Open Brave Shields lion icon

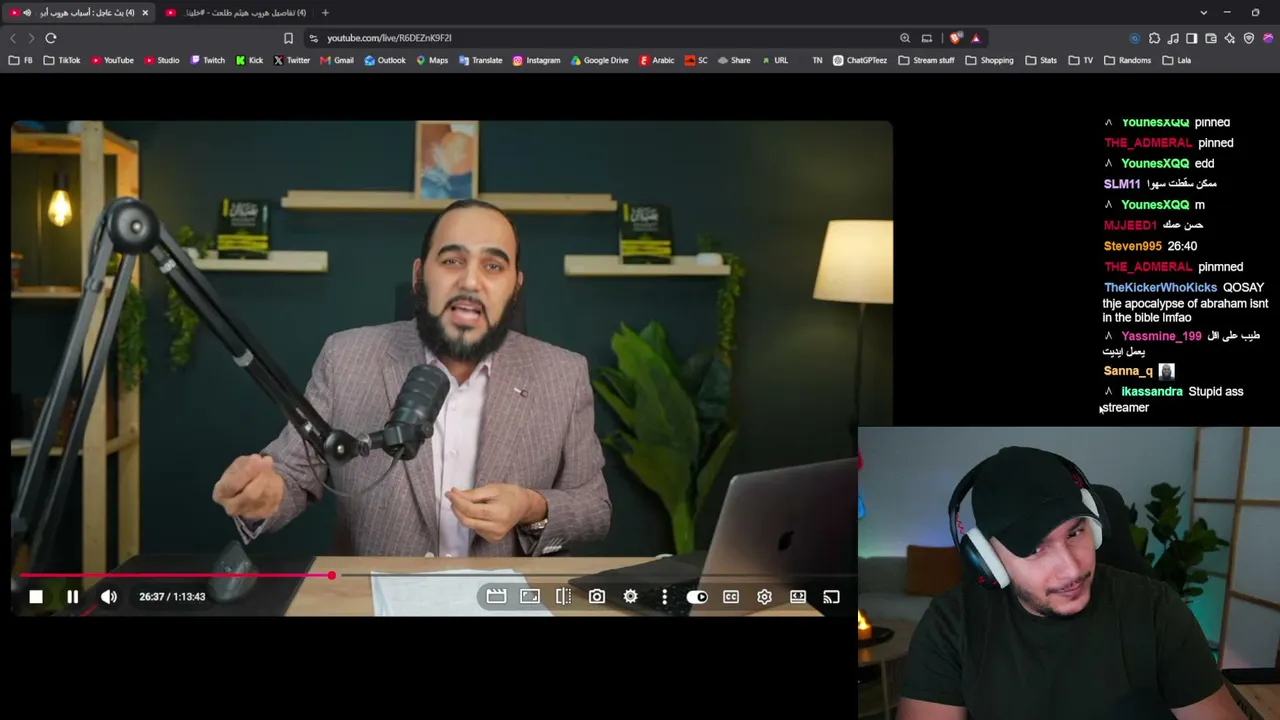tap(956, 38)
